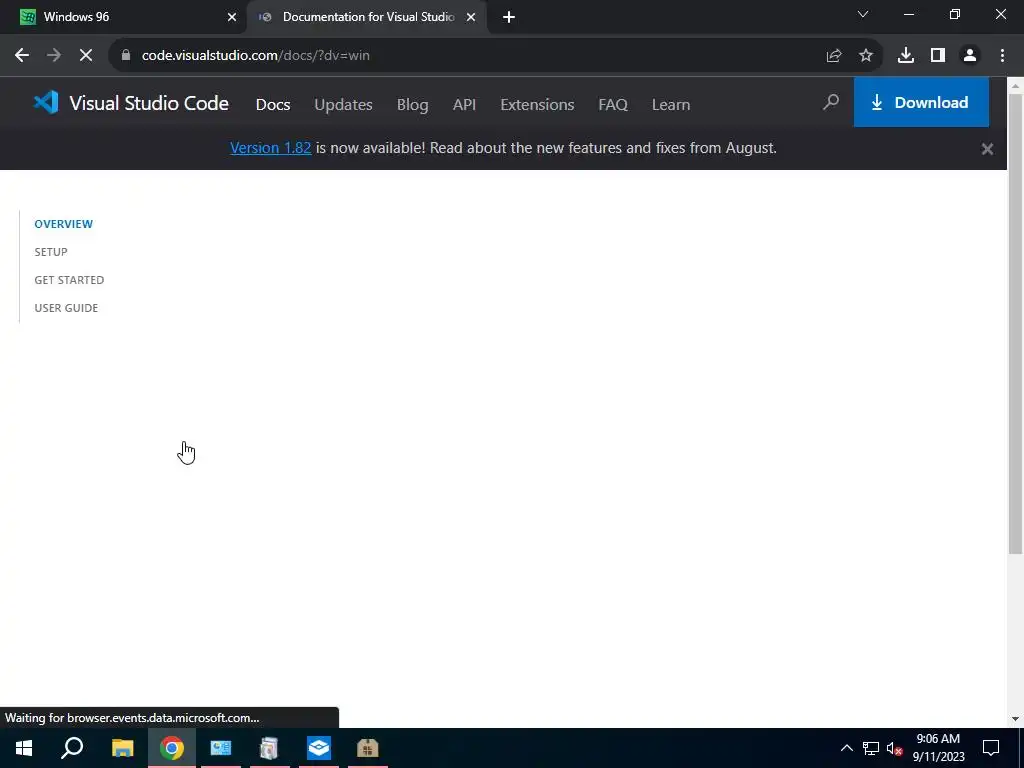Follow the Version 1.82 link
The image size is (1024, 768).
tap(270, 148)
